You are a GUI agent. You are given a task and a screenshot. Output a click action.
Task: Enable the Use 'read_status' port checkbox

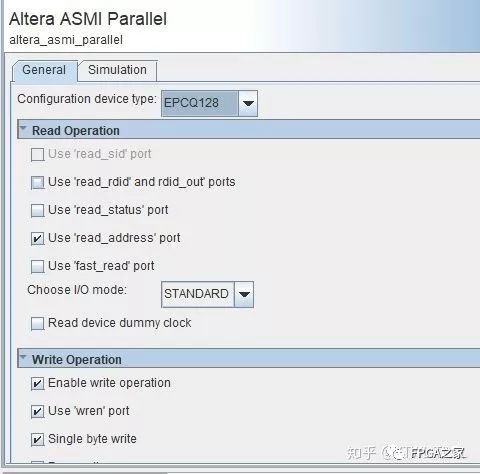coord(37,211)
